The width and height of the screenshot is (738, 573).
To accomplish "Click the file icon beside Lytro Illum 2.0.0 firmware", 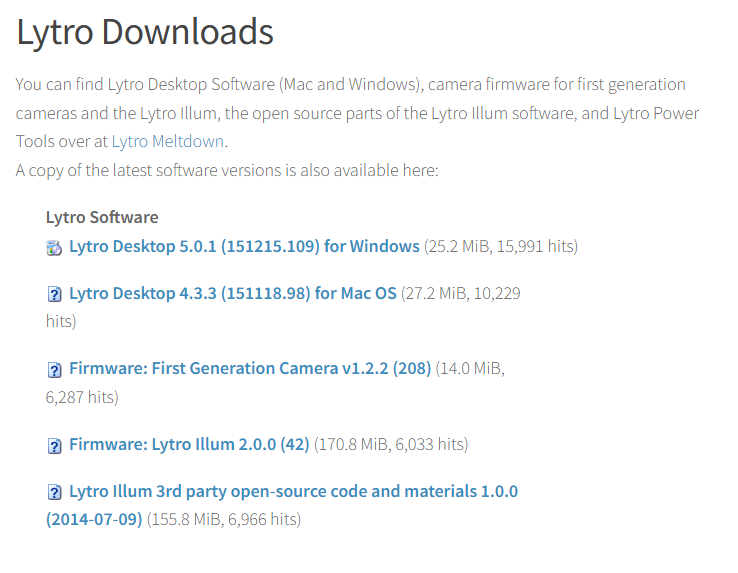I will coord(55,446).
